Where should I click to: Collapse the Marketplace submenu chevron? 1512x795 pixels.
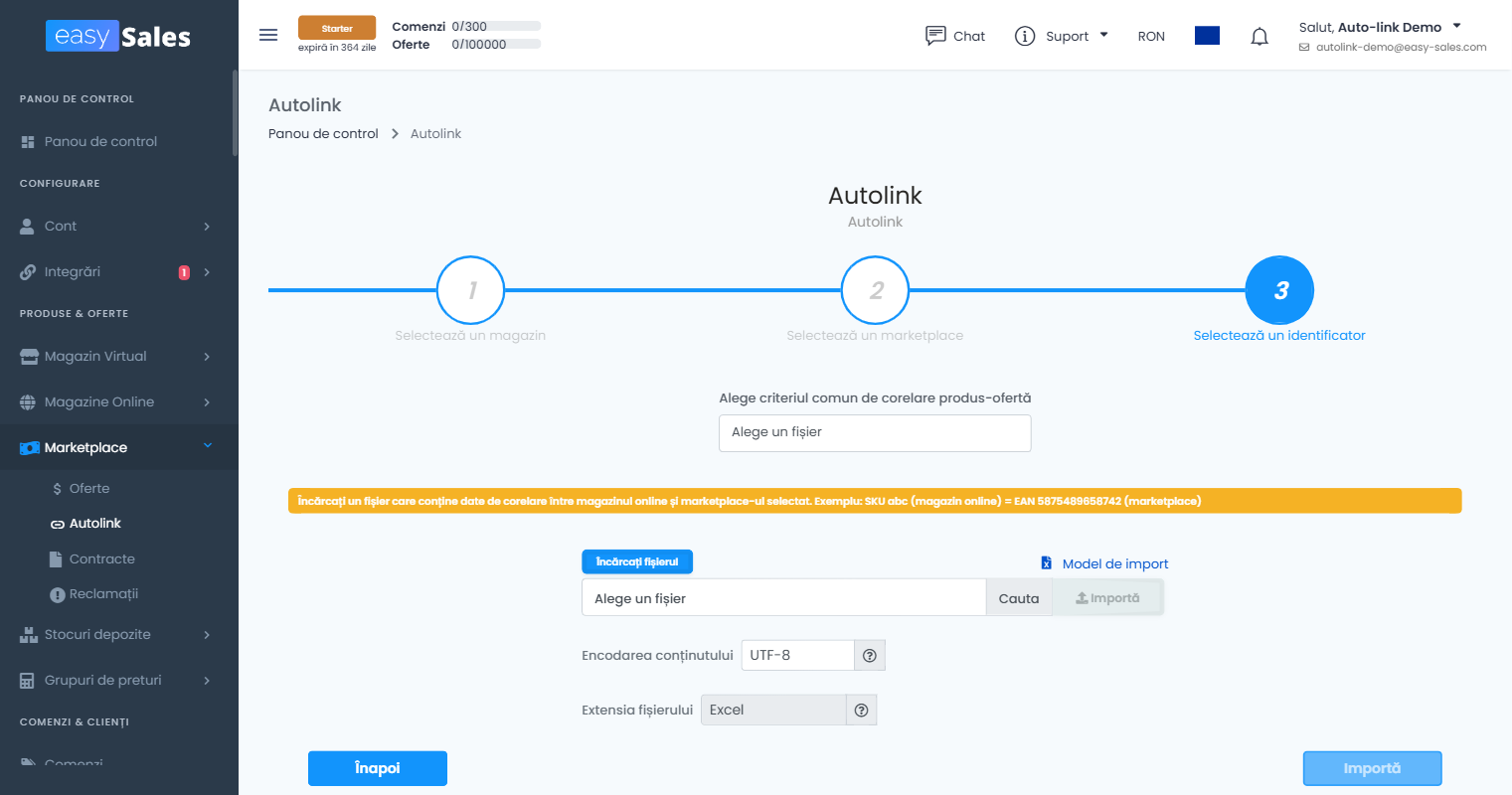(x=208, y=446)
